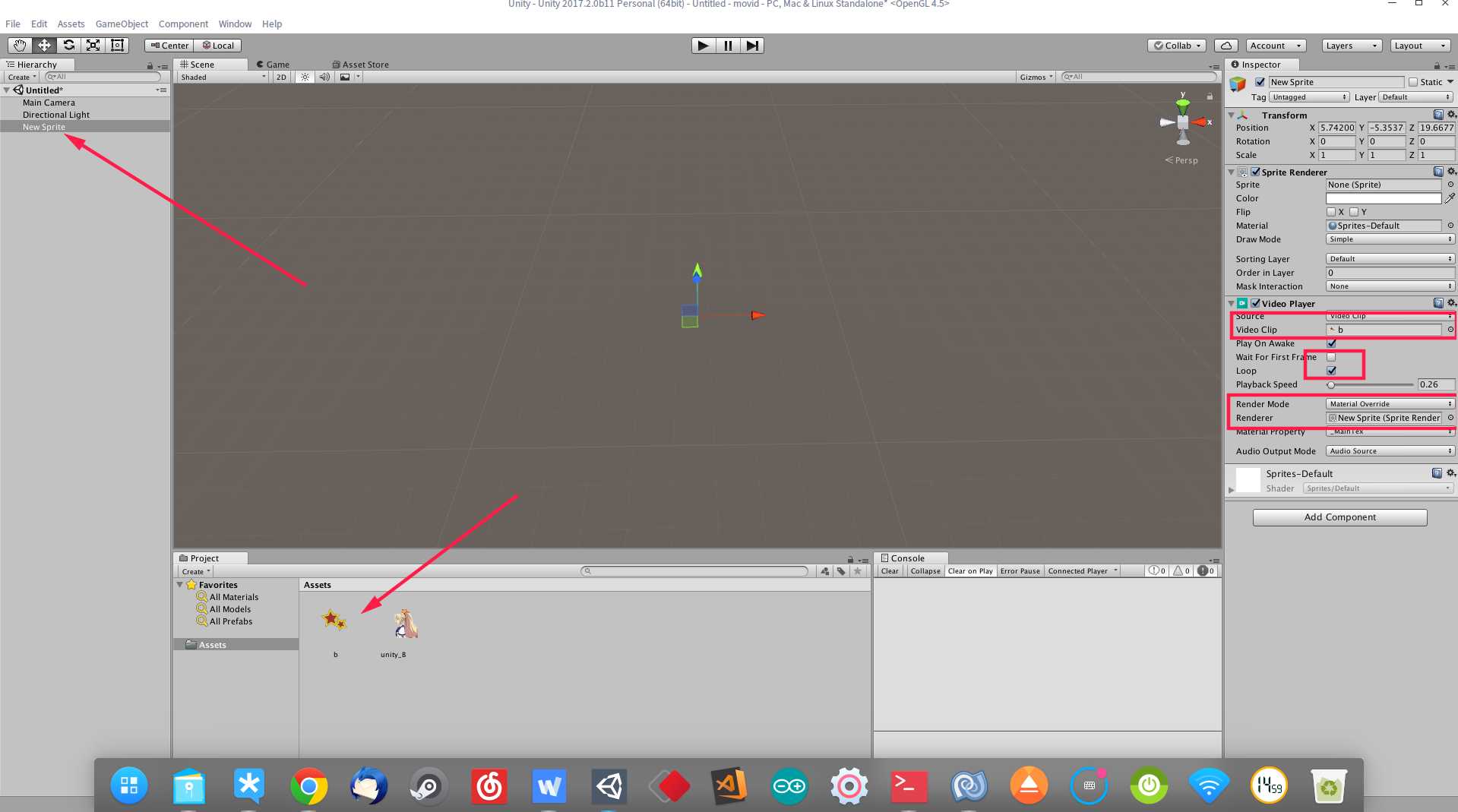Screen dimensions: 1458x812
Task: Open the terminal from the dock
Action: pyautogui.click(x=909, y=786)
